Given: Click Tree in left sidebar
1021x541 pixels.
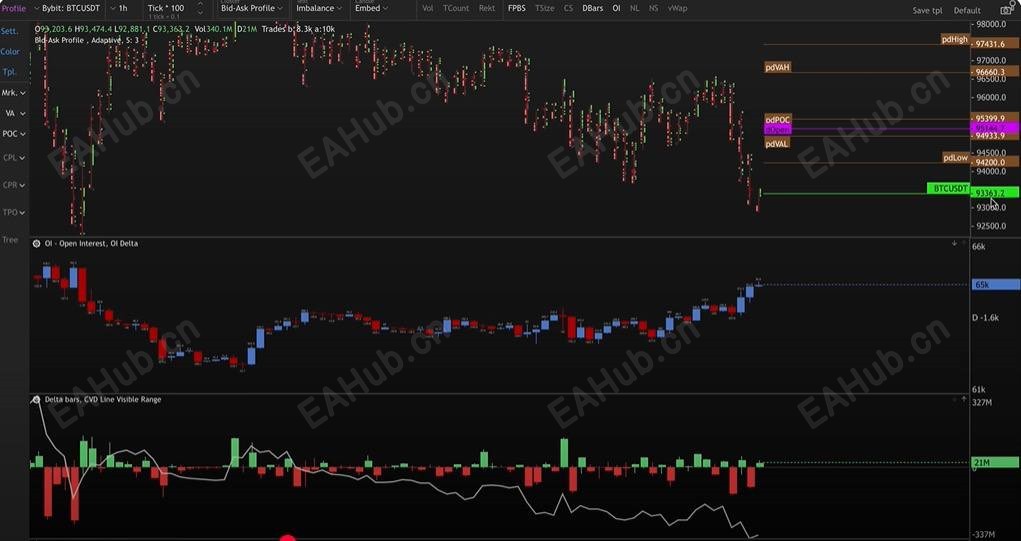Looking at the screenshot, I should coord(10,240).
